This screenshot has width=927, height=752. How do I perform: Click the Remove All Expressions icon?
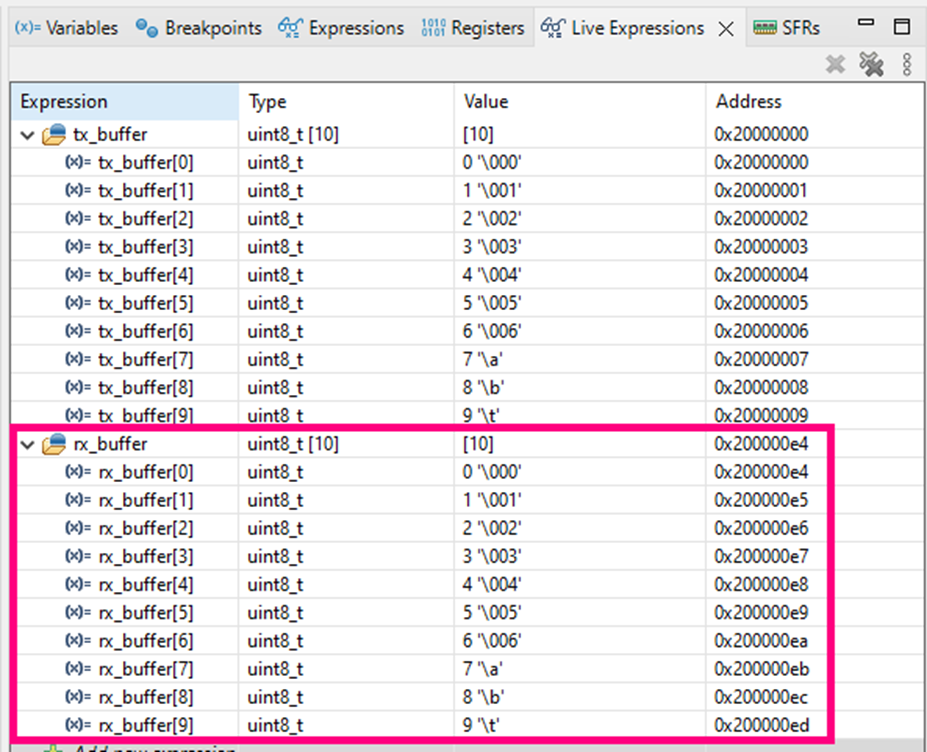tap(871, 63)
